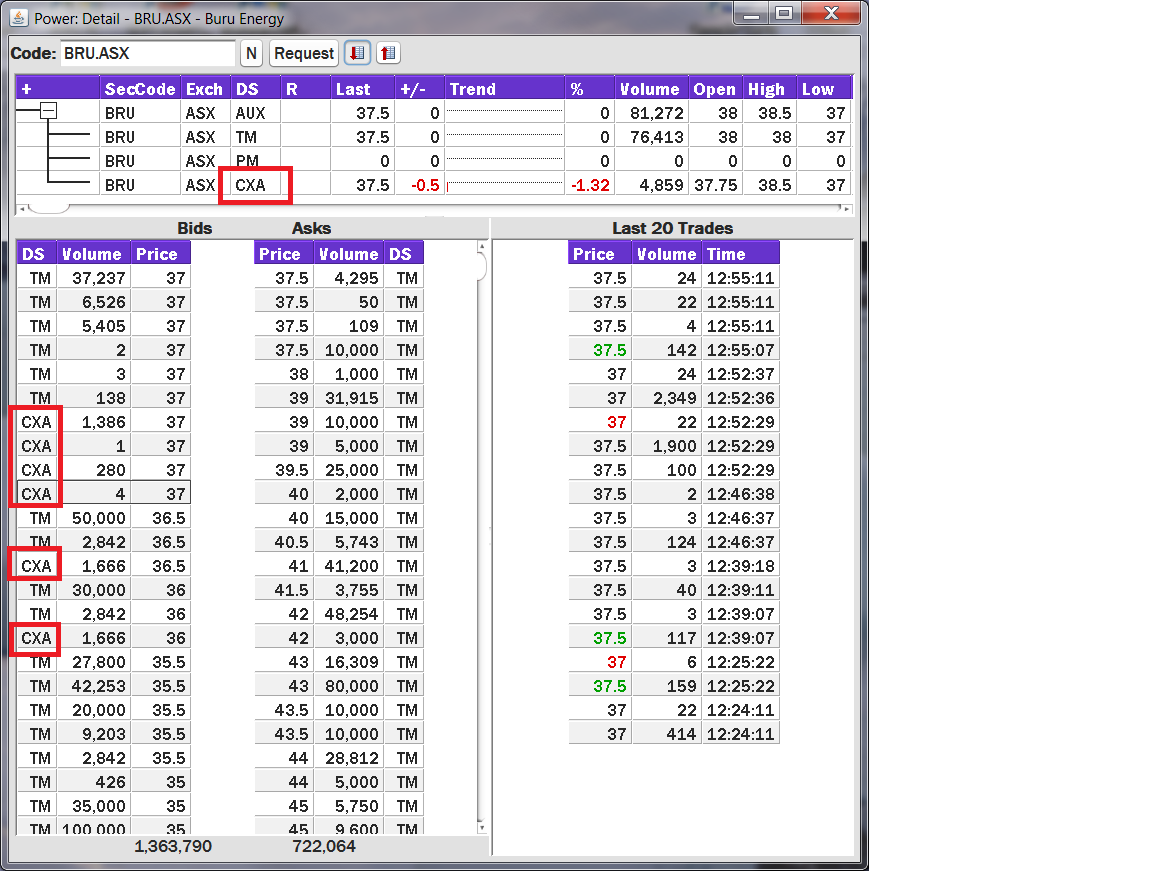The image size is (1152, 871).
Task: Click the plus column header in summary table
Action: [57, 89]
